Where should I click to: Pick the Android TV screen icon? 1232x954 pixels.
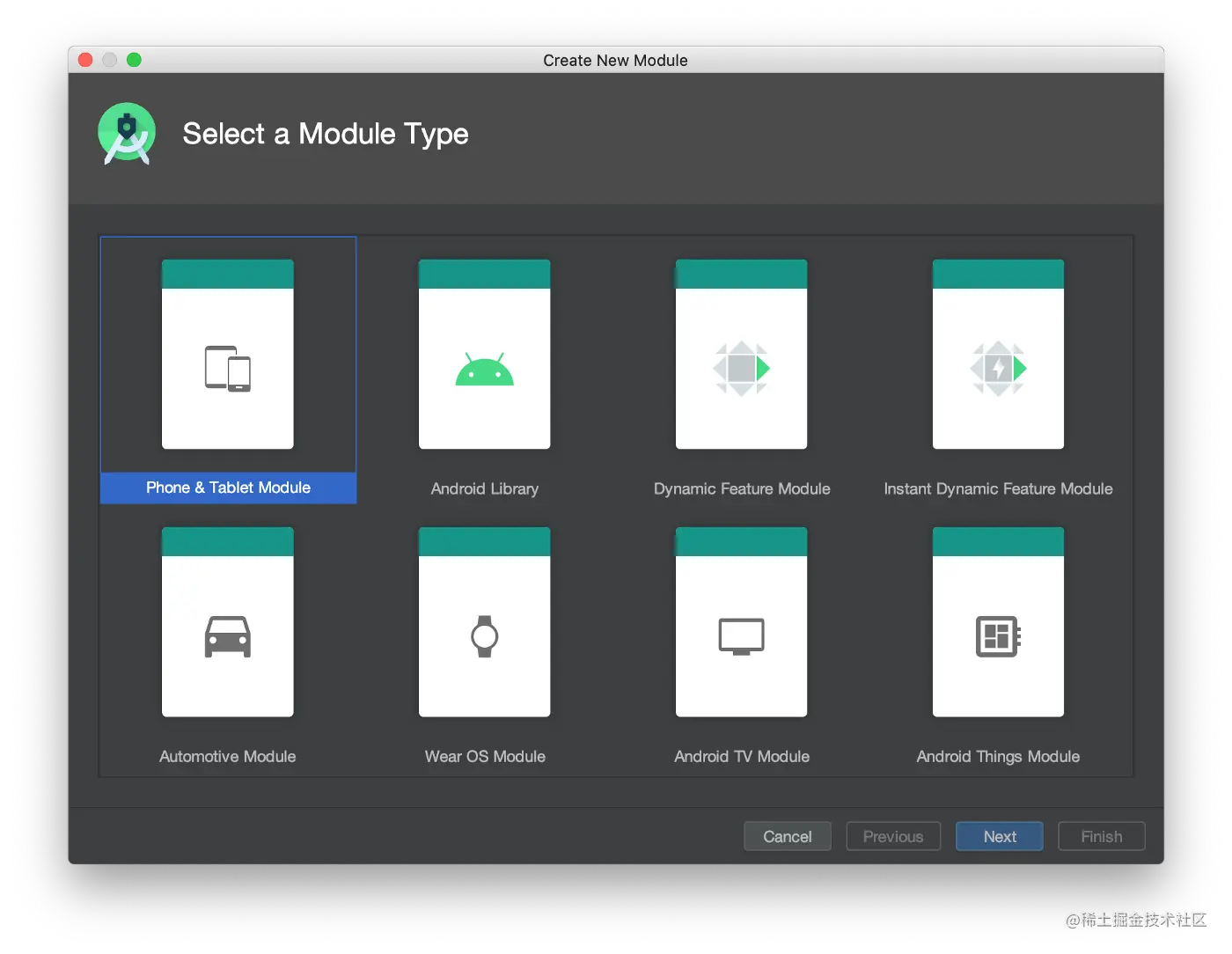tap(741, 636)
